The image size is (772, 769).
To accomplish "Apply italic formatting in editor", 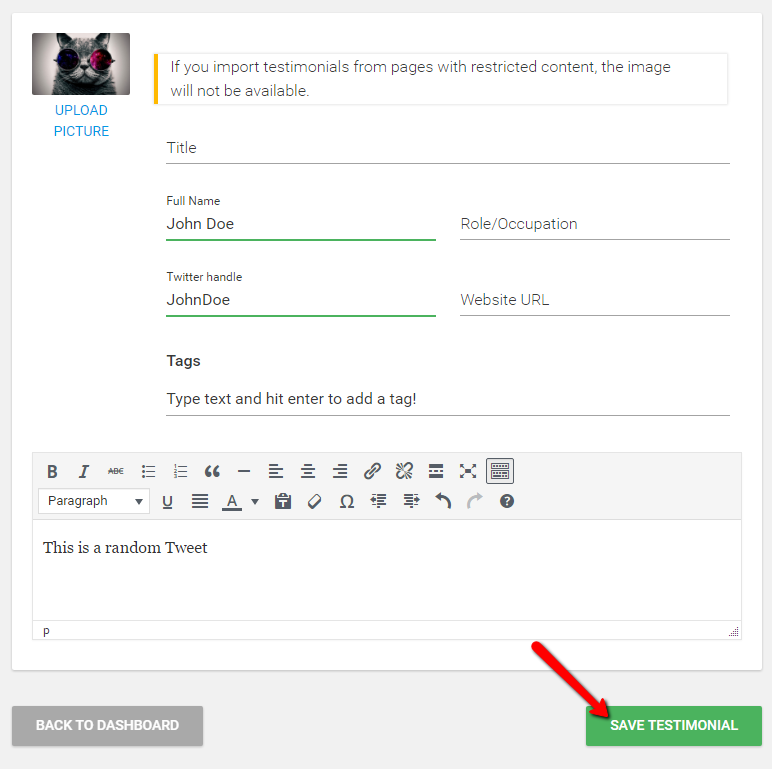I will click(x=84, y=471).
